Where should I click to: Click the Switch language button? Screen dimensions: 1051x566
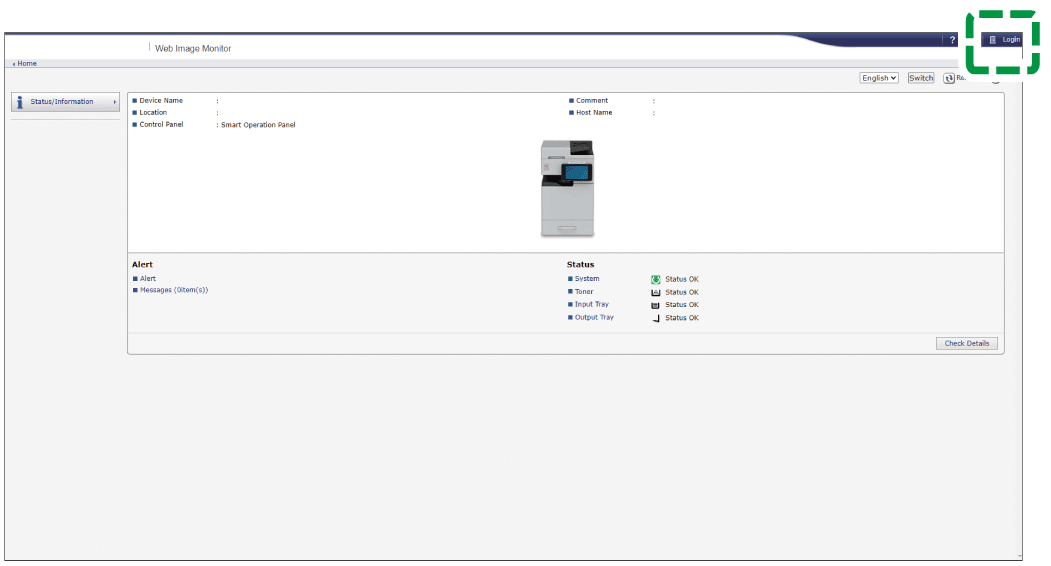pos(921,78)
